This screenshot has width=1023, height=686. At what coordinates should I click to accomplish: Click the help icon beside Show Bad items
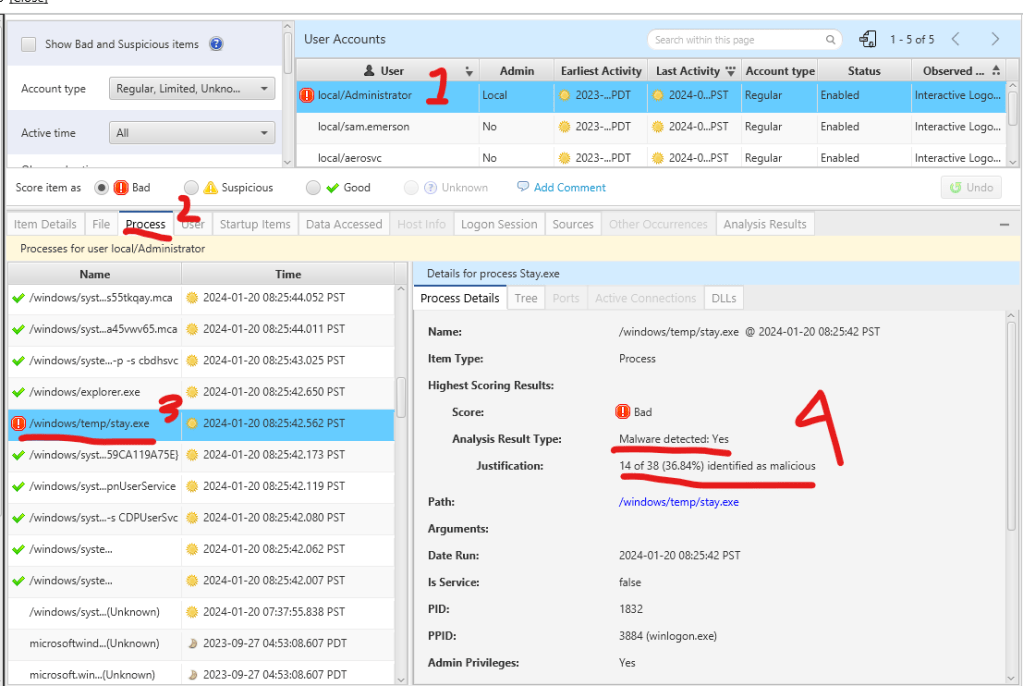216,45
